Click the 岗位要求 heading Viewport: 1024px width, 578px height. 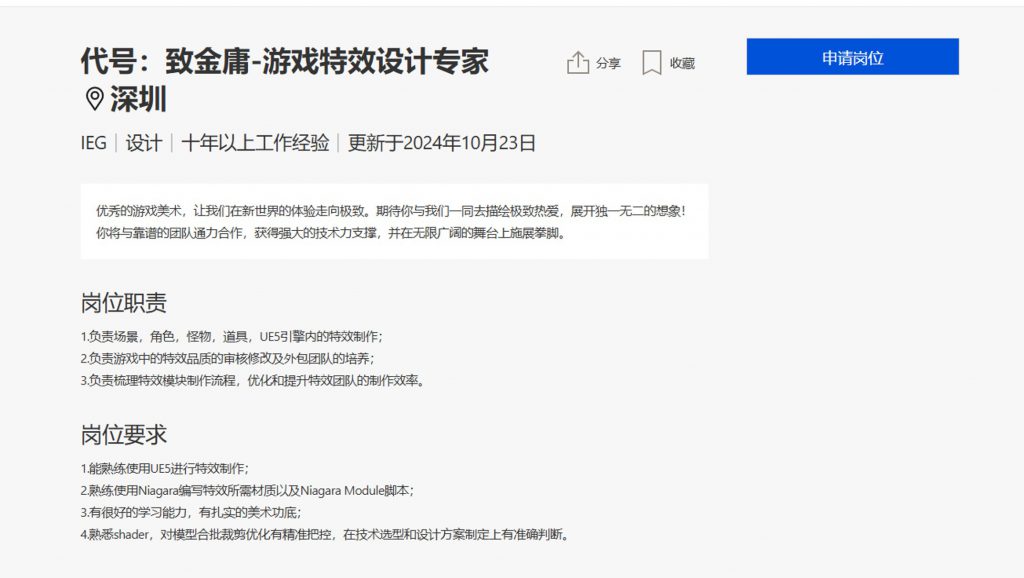(x=124, y=434)
